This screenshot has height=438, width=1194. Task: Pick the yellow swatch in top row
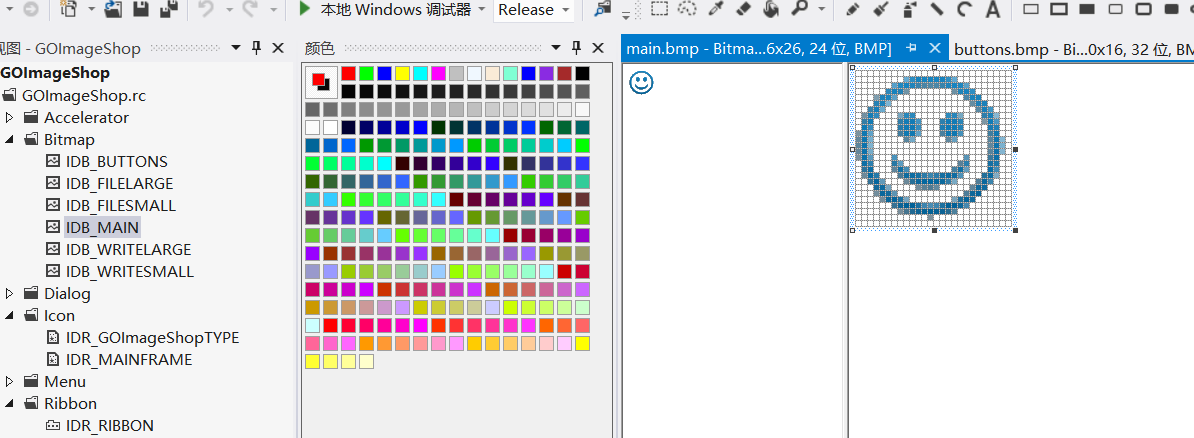tap(402, 73)
